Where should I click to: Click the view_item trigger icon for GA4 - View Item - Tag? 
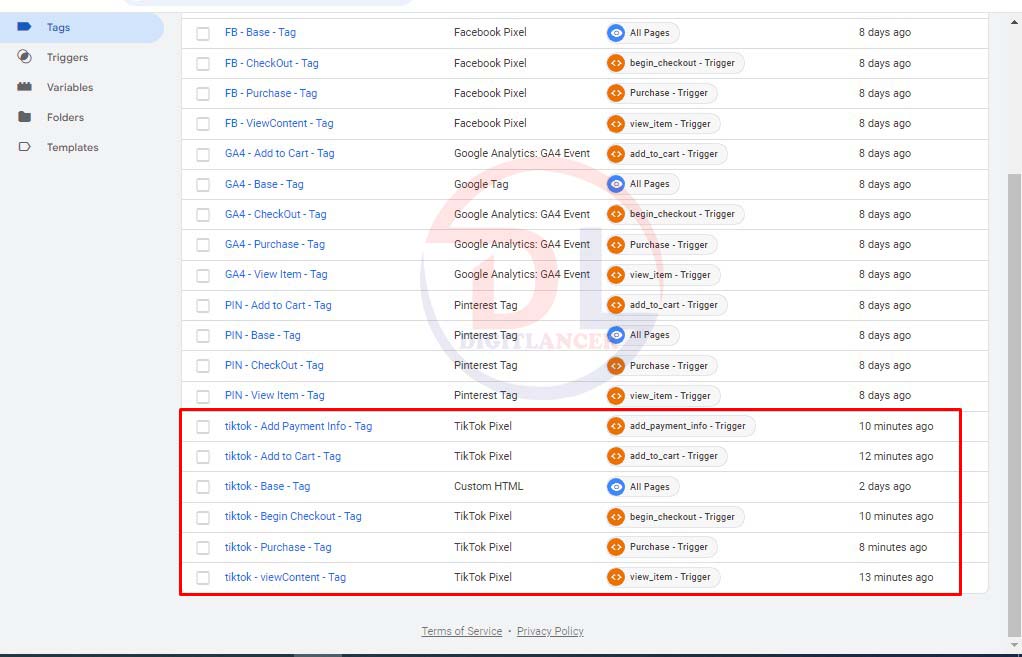click(x=615, y=274)
